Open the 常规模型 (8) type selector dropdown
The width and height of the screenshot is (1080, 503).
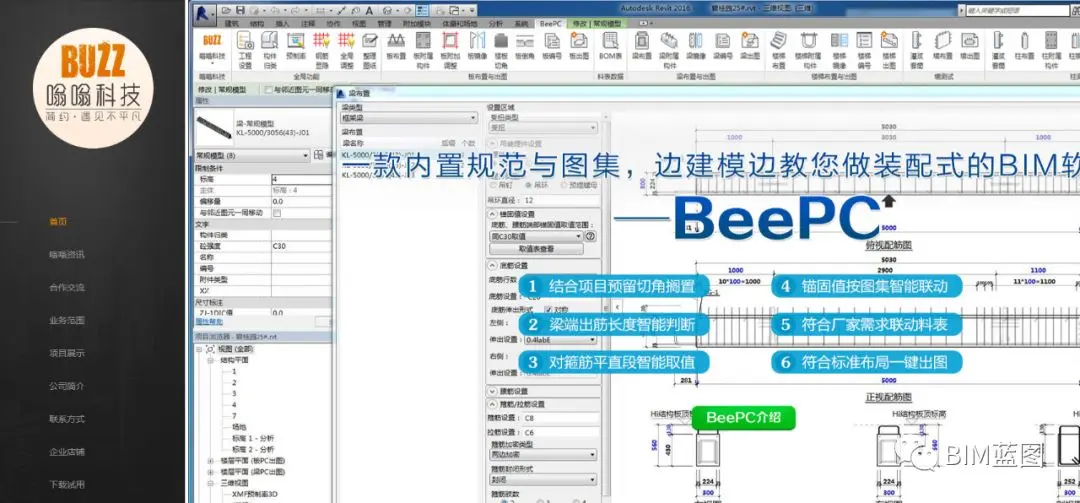pyautogui.click(x=253, y=156)
